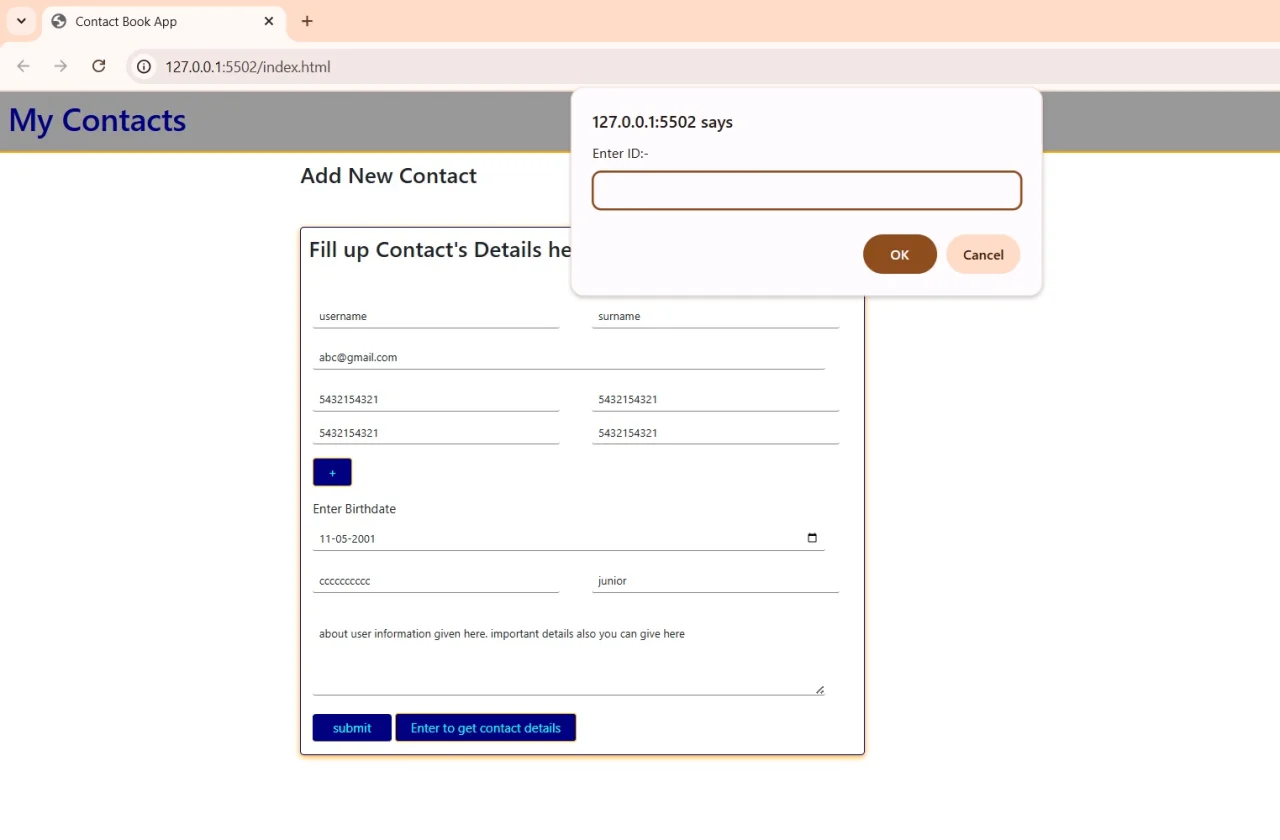The width and height of the screenshot is (1280, 840).
Task: Click the Enter ID prompt text box
Action: click(807, 190)
